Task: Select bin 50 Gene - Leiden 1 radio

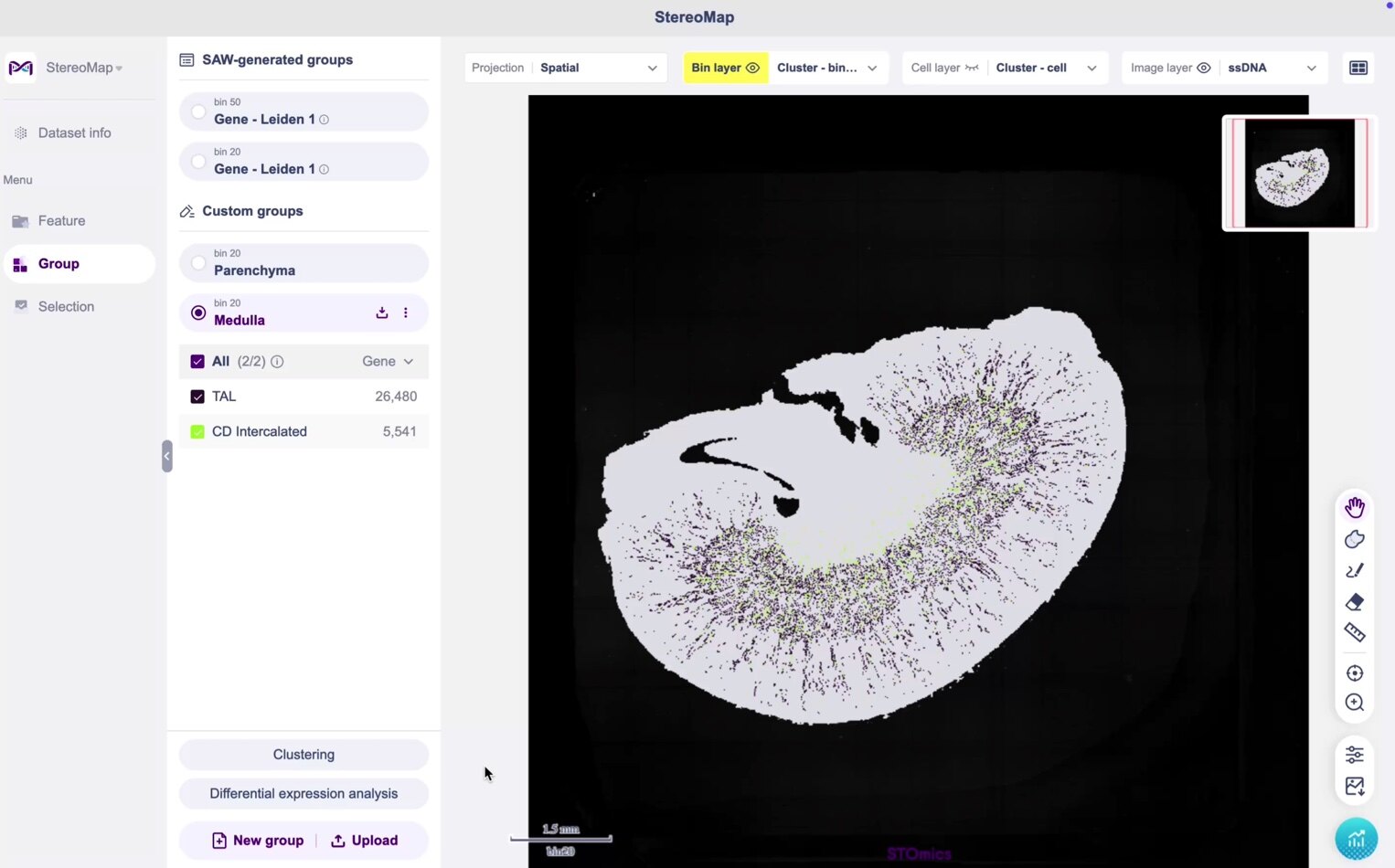Action: tap(198, 111)
